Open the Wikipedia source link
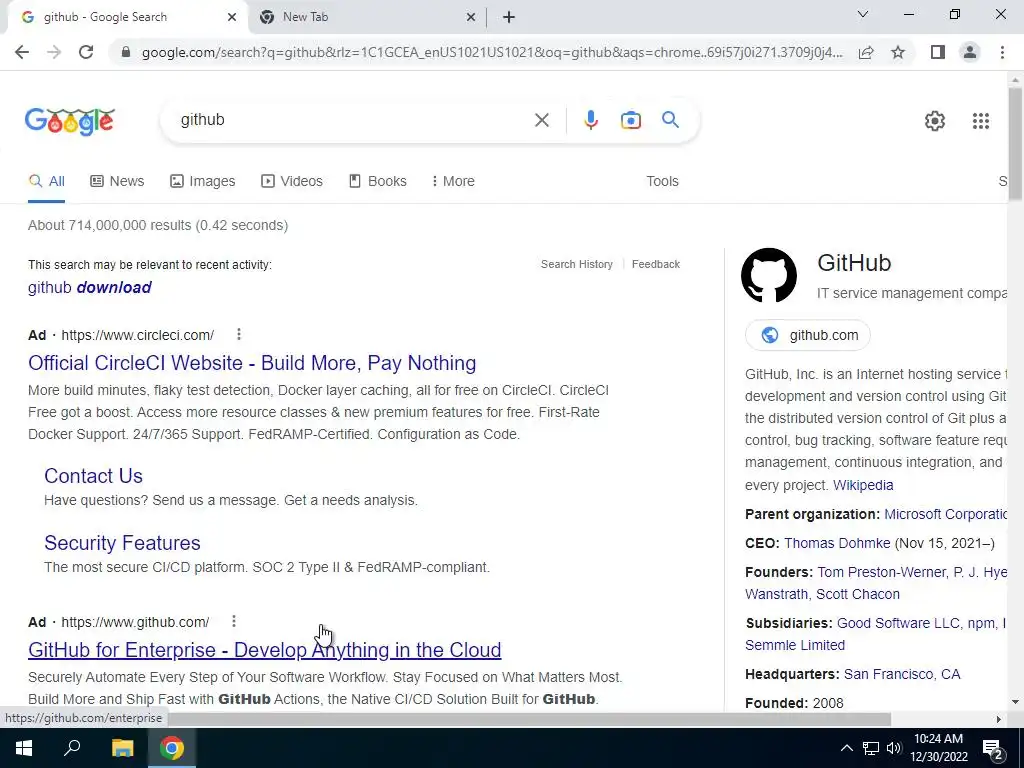 coord(863,485)
